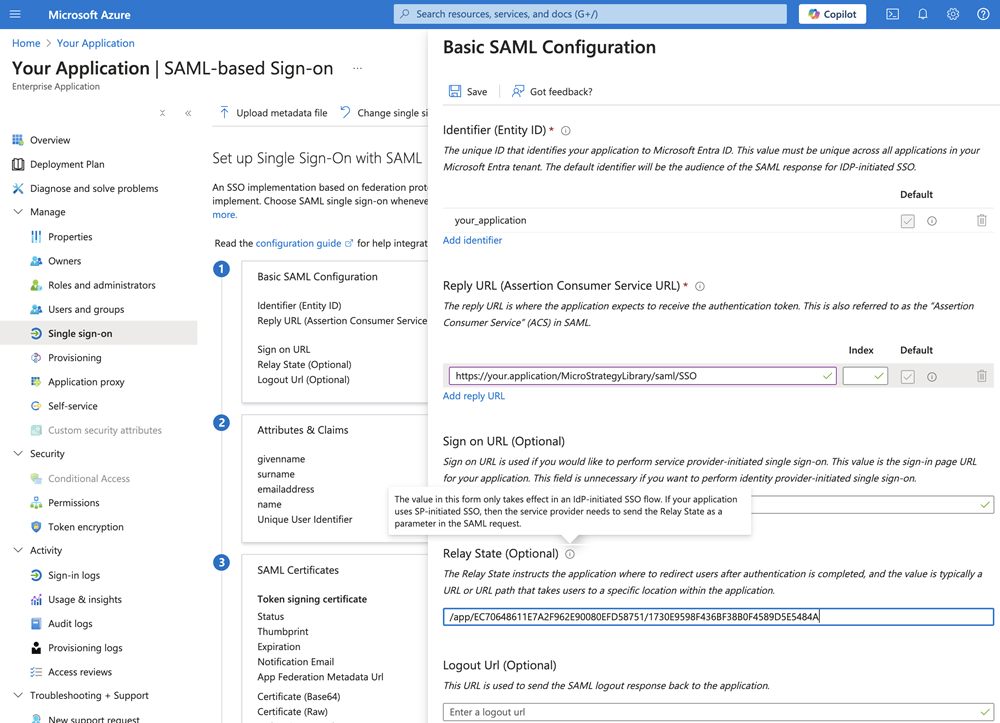This screenshot has height=723, width=1000.
Task: Click the Logout Url input field
Action: (718, 712)
